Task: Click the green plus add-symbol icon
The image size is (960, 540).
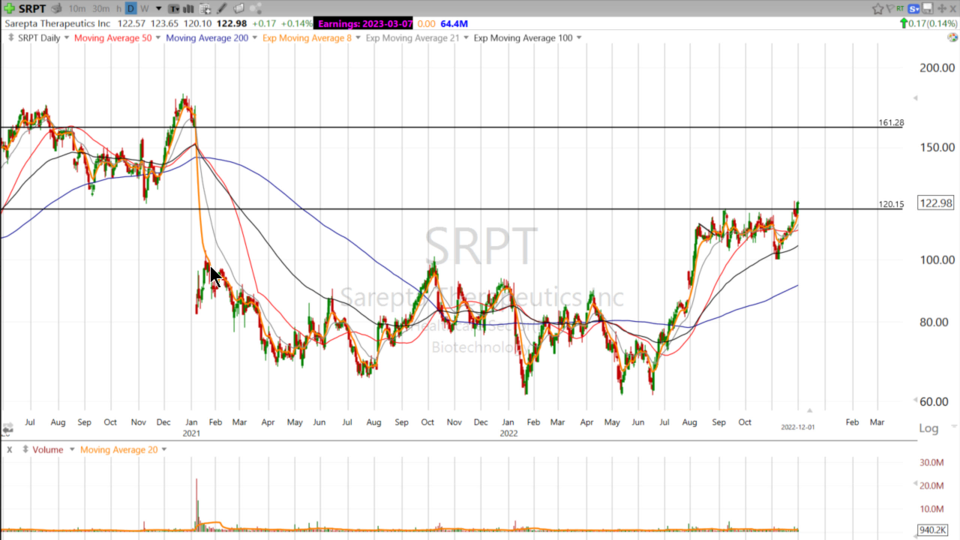Action: pos(9,9)
